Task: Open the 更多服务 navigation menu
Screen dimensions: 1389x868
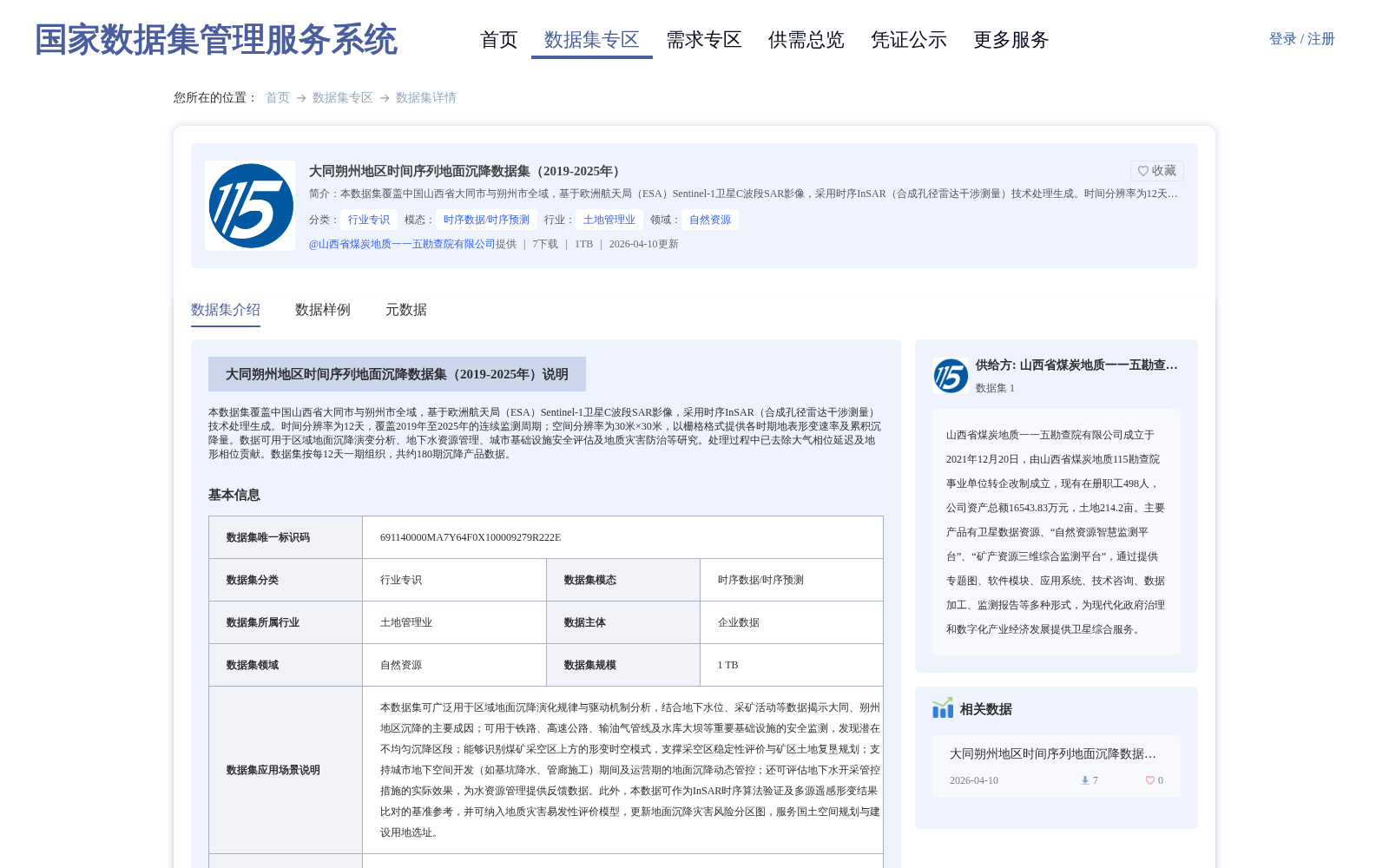Action: (x=1011, y=40)
